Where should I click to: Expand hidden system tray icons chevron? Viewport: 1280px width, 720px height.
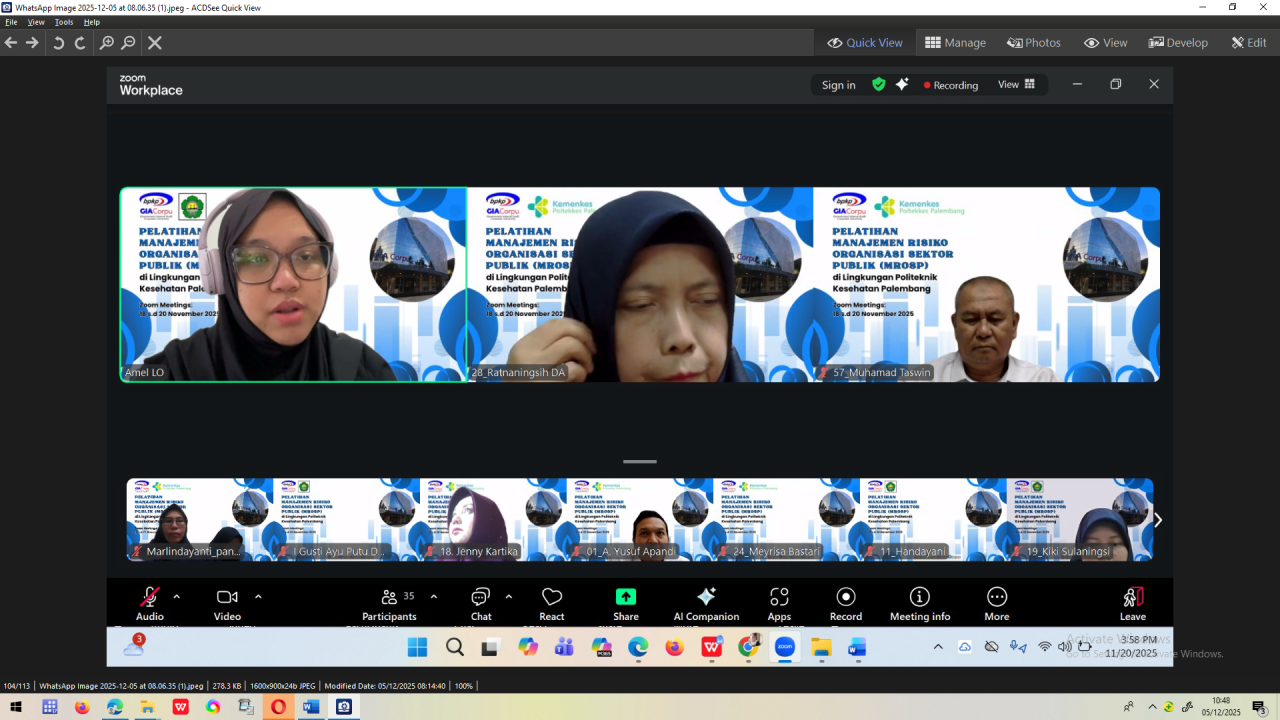pyautogui.click(x=1151, y=707)
